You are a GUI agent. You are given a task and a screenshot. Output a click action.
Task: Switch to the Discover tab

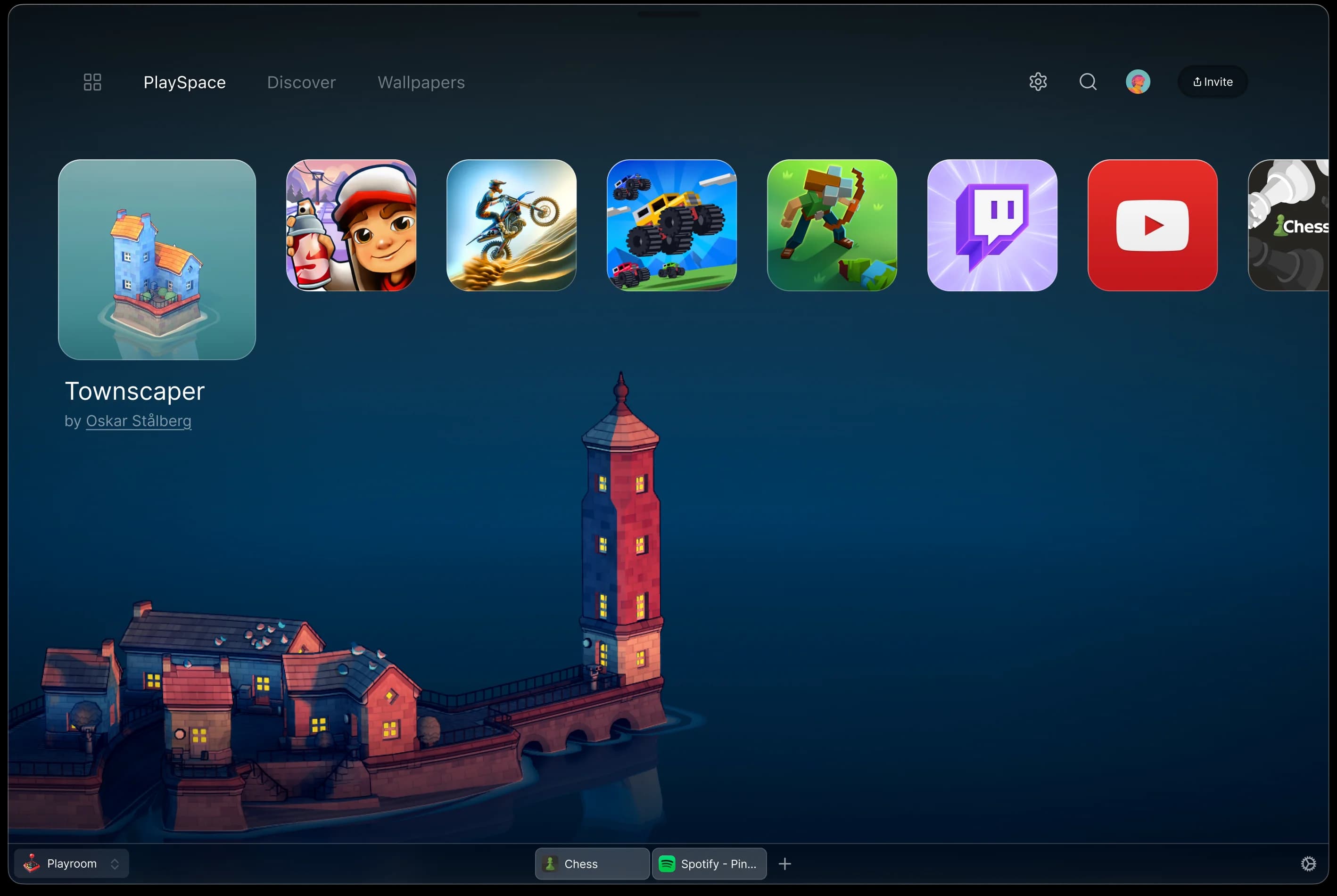pos(301,82)
